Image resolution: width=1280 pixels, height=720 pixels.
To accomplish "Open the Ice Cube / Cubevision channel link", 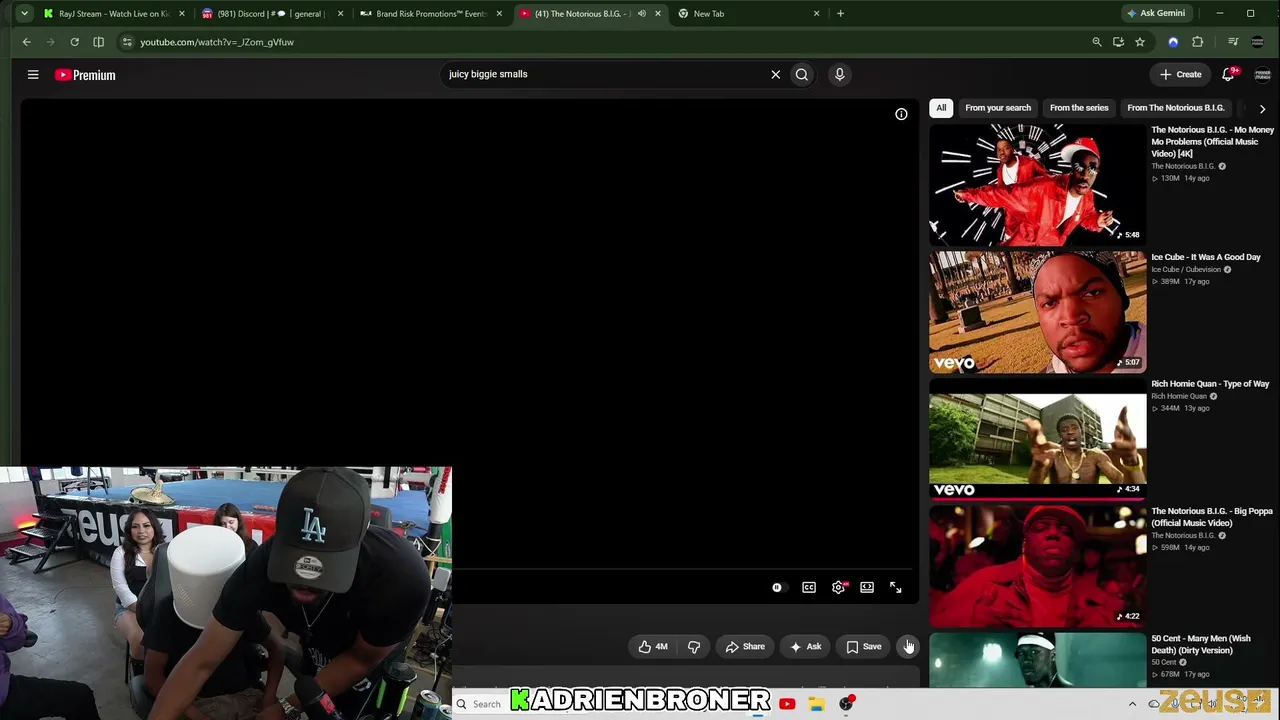I will coord(1186,269).
